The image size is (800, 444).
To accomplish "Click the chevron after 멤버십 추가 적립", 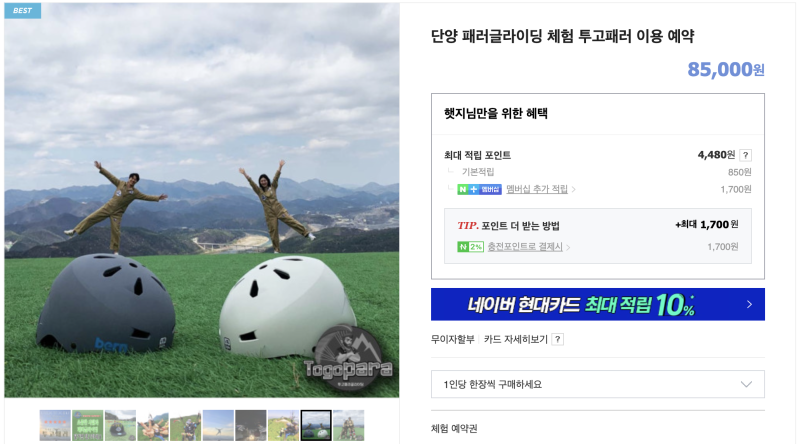I will coord(574,190).
